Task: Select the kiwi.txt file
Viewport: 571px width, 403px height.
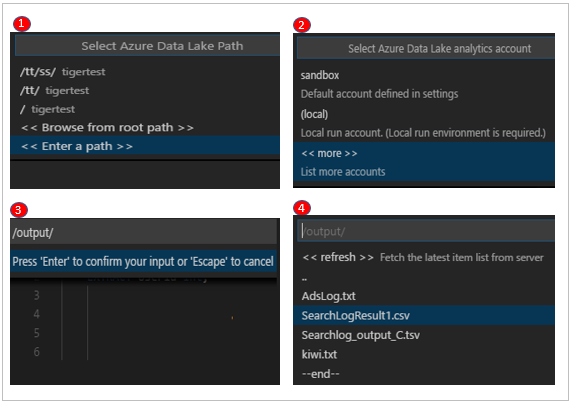Action: 424,354
